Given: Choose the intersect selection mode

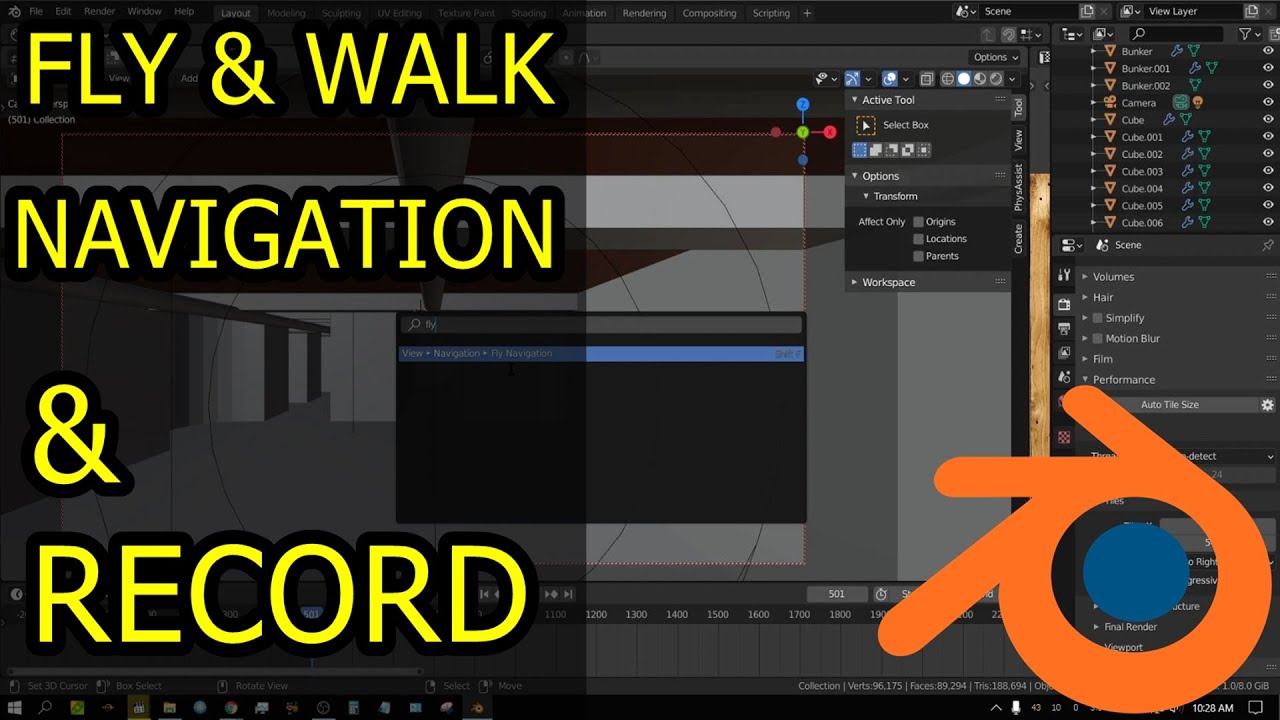Looking at the screenshot, I should coord(923,150).
